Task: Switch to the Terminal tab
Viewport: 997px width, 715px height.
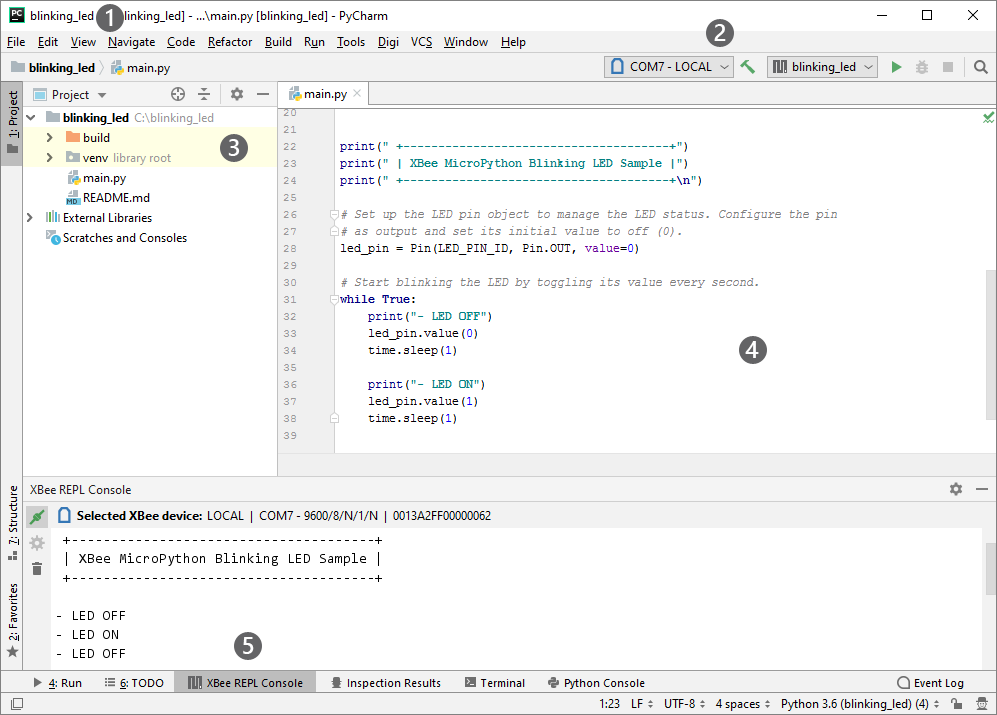Action: [495, 683]
